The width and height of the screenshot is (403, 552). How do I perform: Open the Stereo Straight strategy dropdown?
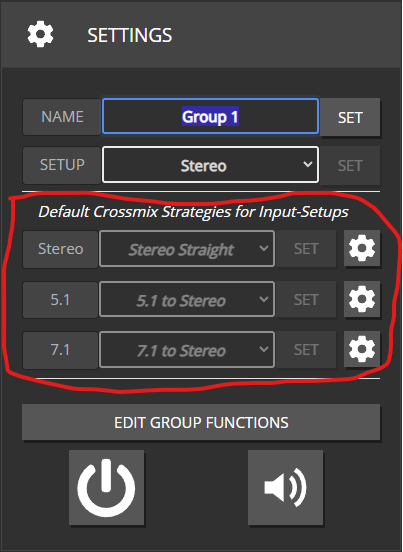(x=187, y=249)
